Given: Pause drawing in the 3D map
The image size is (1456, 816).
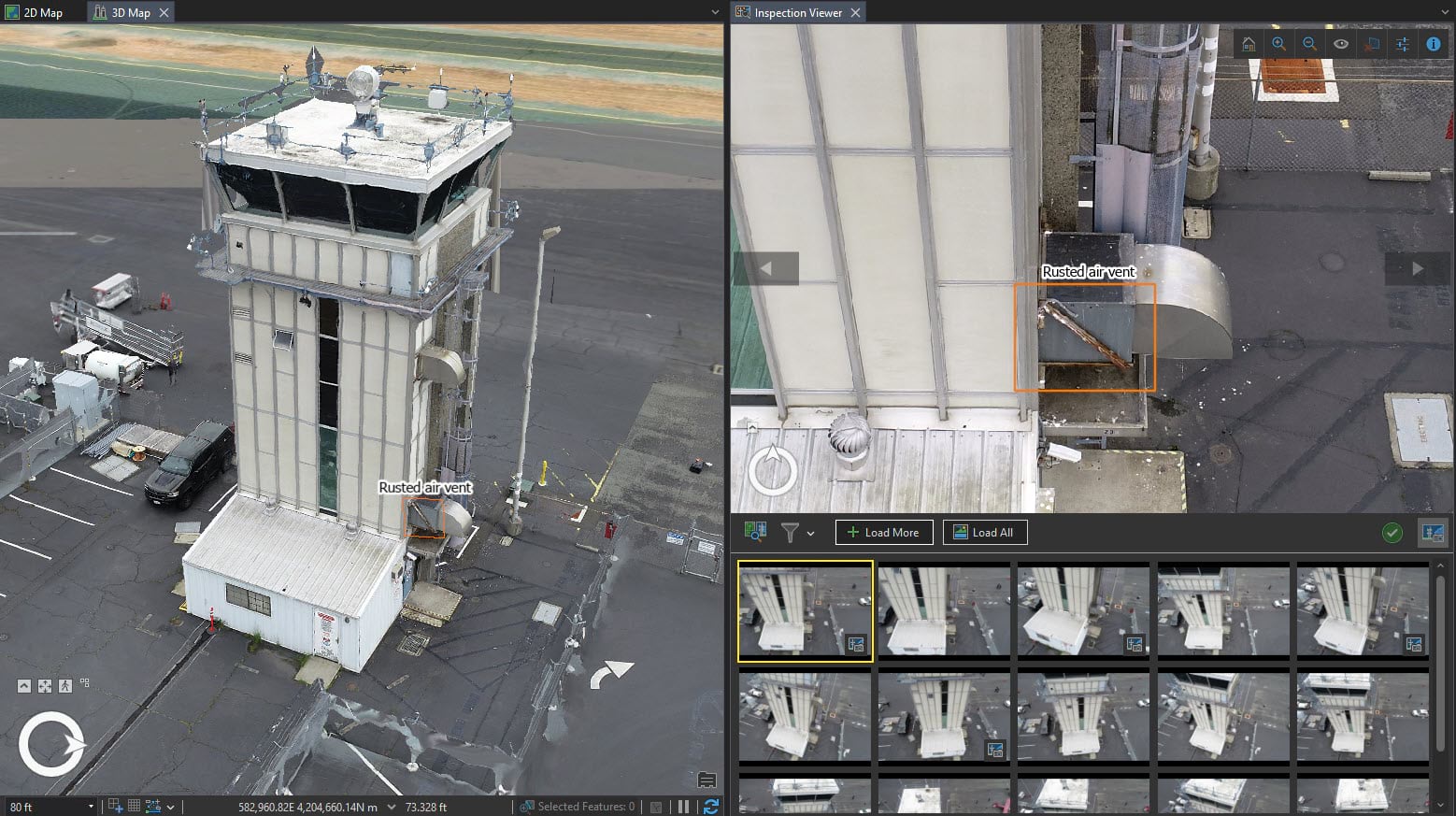Looking at the screenshot, I should 683,806.
